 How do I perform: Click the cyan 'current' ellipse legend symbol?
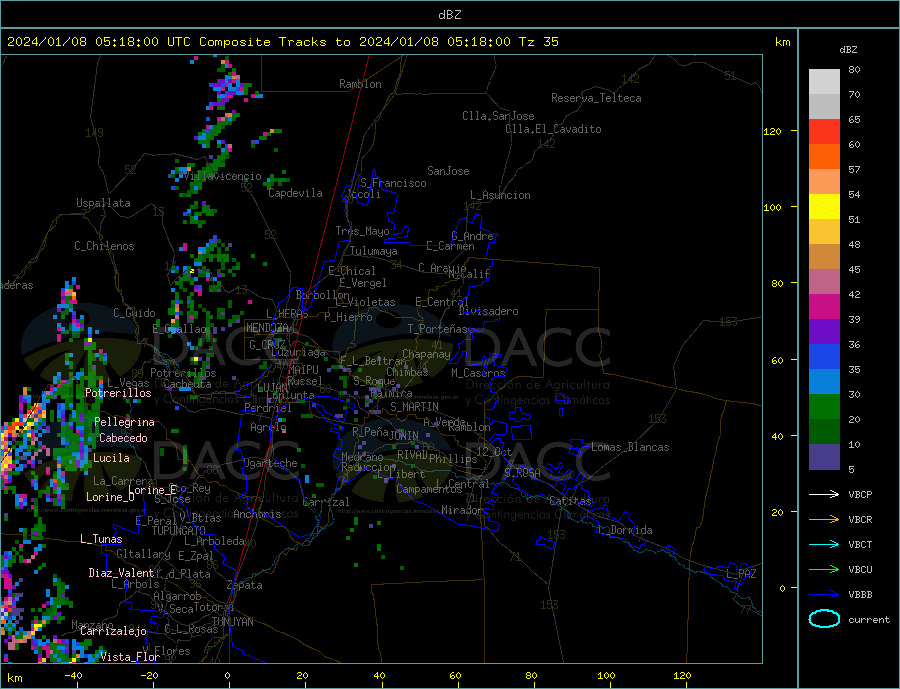(824, 619)
